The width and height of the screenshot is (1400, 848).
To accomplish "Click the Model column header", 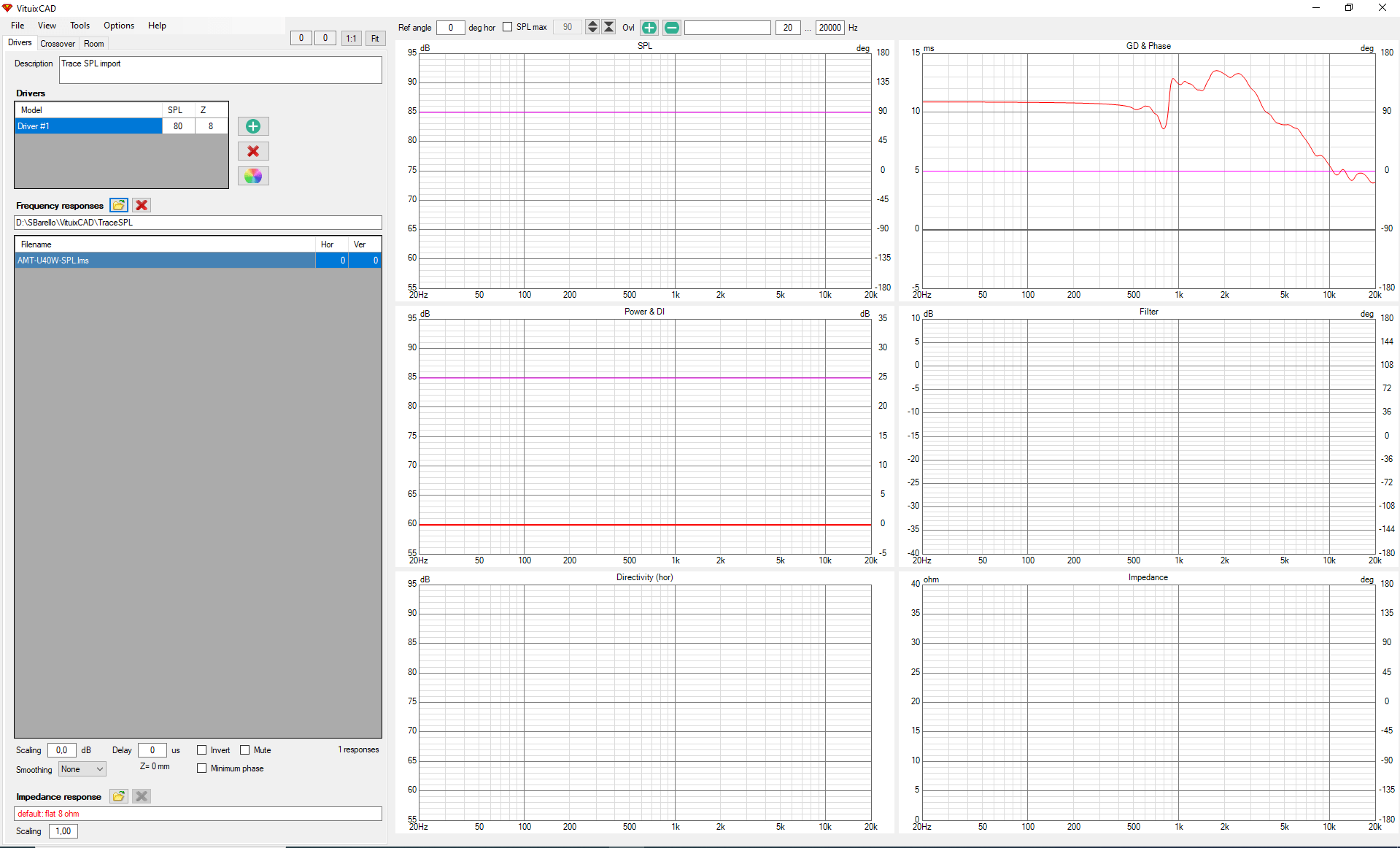I will tap(88, 110).
